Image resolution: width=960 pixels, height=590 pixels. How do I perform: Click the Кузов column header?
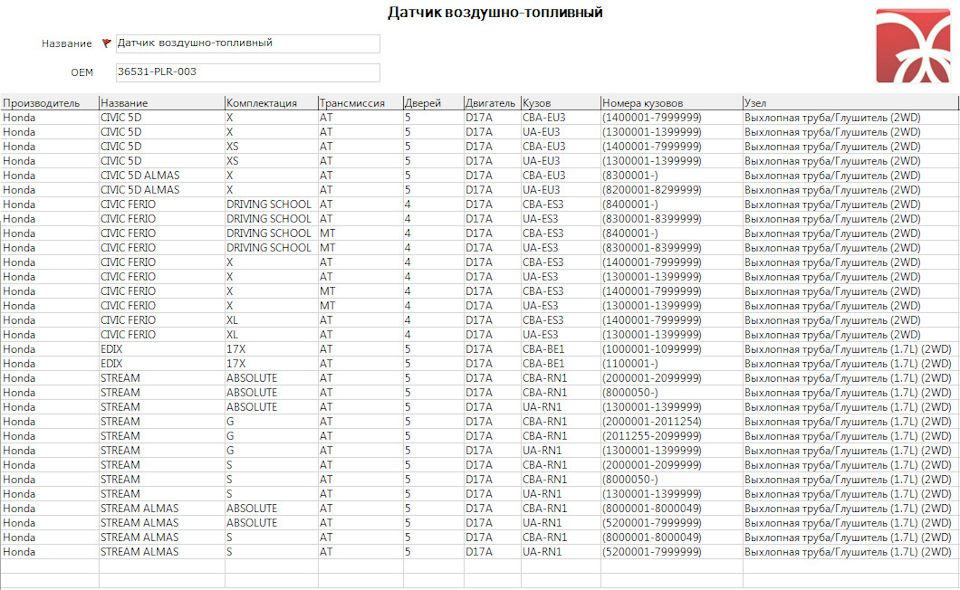pyautogui.click(x=560, y=103)
